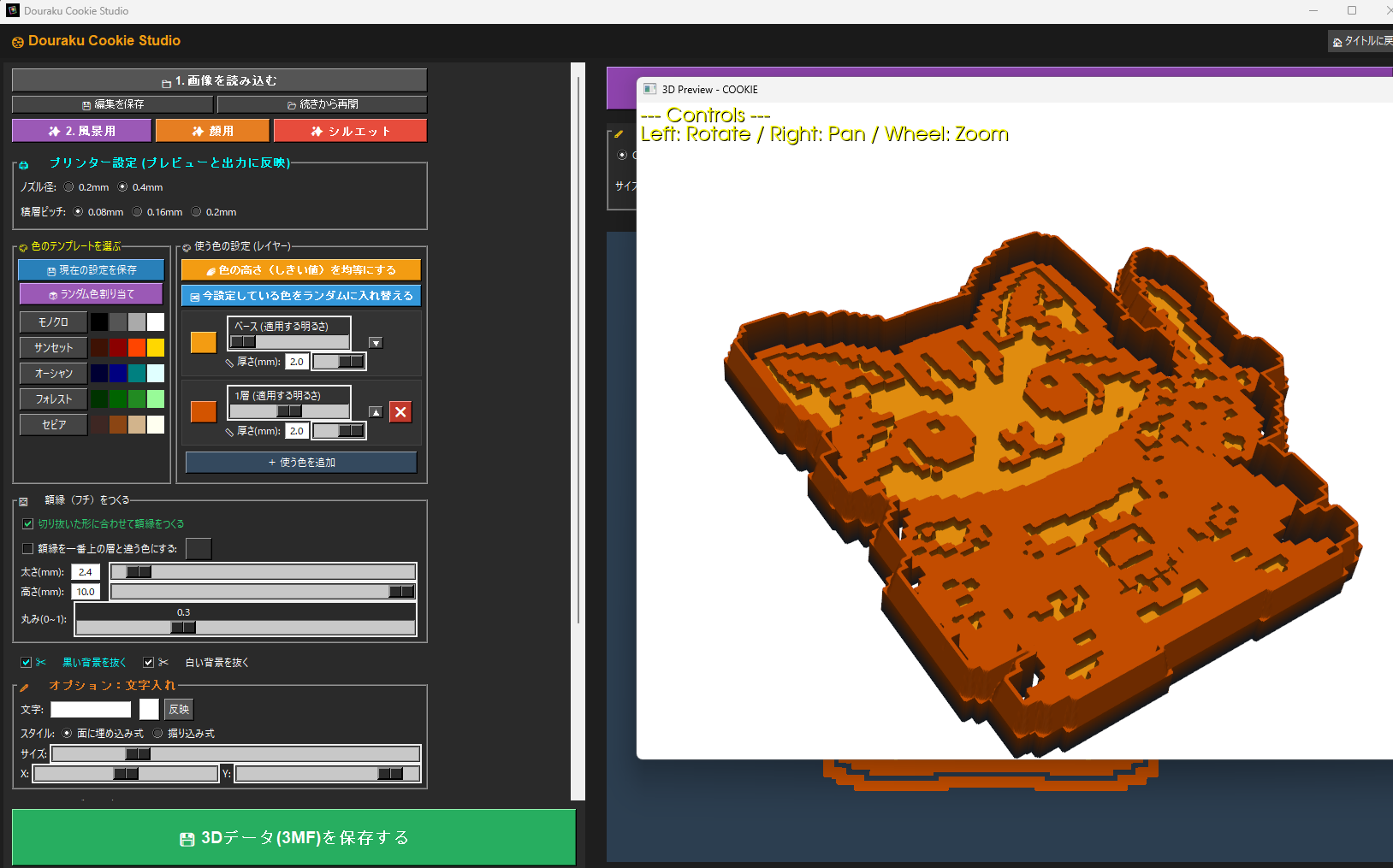Pick the light green swatch in フォレスト row
This screenshot has width=1393, height=868.
pos(156,399)
